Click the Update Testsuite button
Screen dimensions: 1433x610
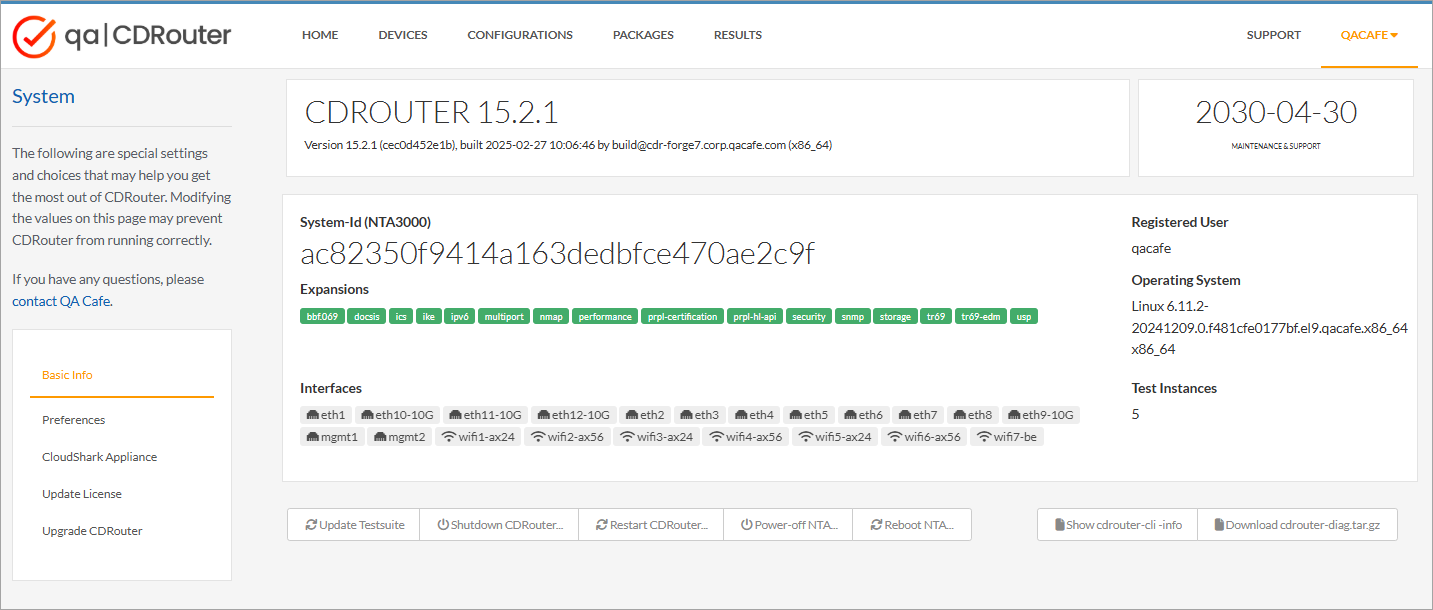(x=354, y=525)
